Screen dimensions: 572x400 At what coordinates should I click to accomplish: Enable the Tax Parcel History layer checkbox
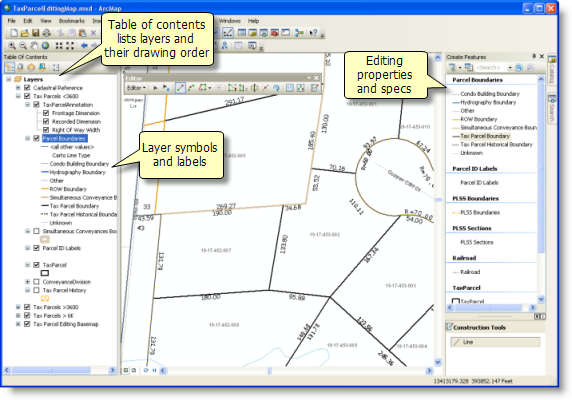click(x=36, y=290)
